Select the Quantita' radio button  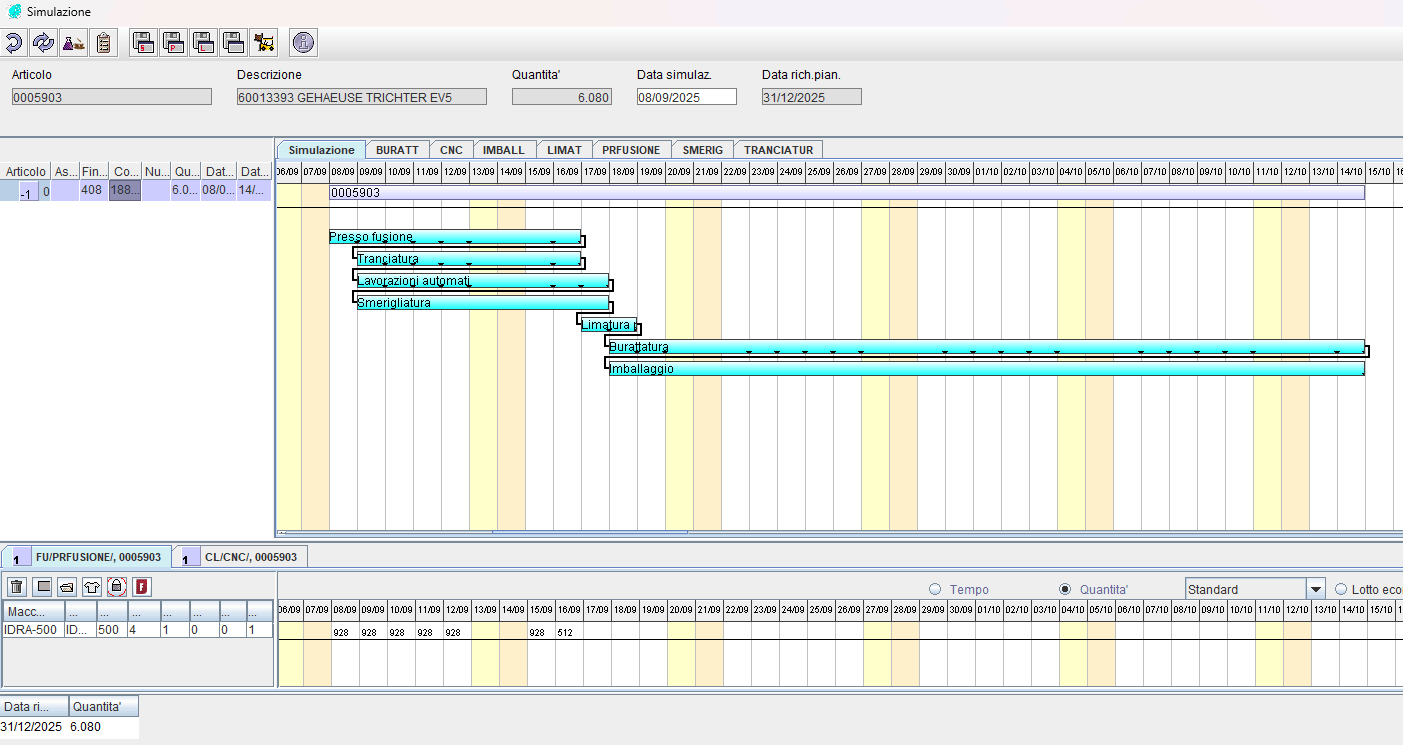(x=1064, y=589)
